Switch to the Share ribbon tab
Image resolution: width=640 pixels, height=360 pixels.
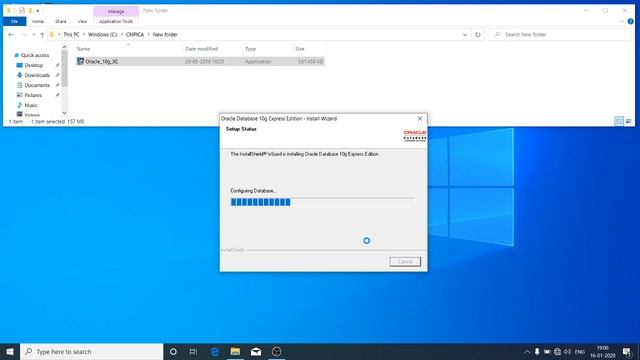(60, 21)
